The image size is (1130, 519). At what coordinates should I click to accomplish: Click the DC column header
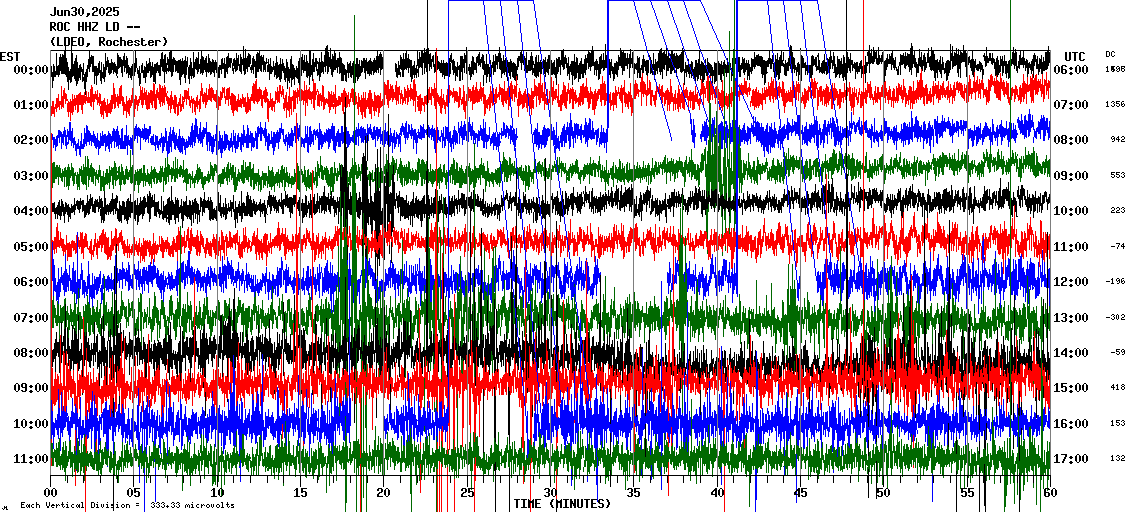tap(1110, 54)
